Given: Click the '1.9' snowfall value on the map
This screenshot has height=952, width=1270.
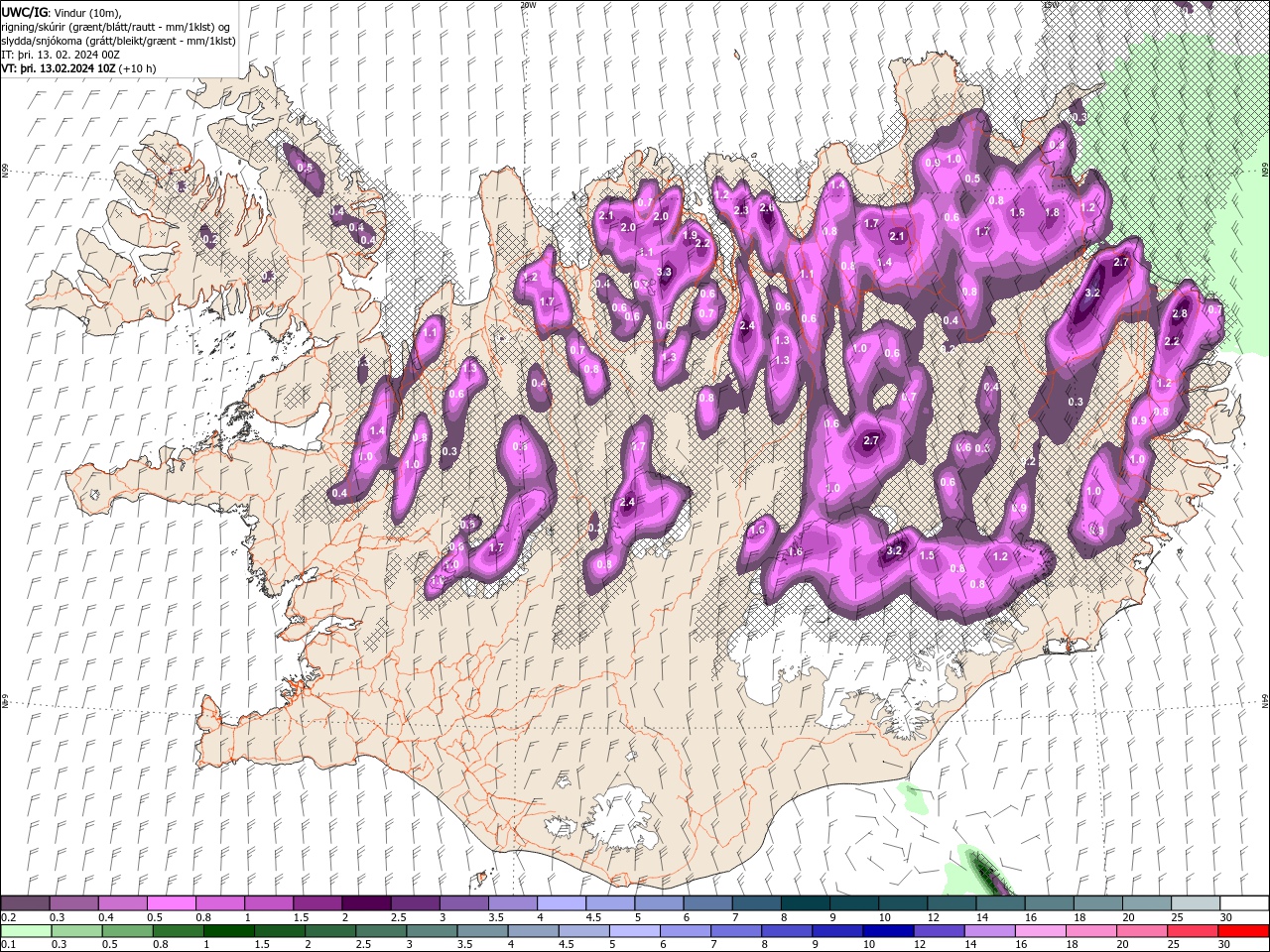Looking at the screenshot, I should (x=691, y=235).
